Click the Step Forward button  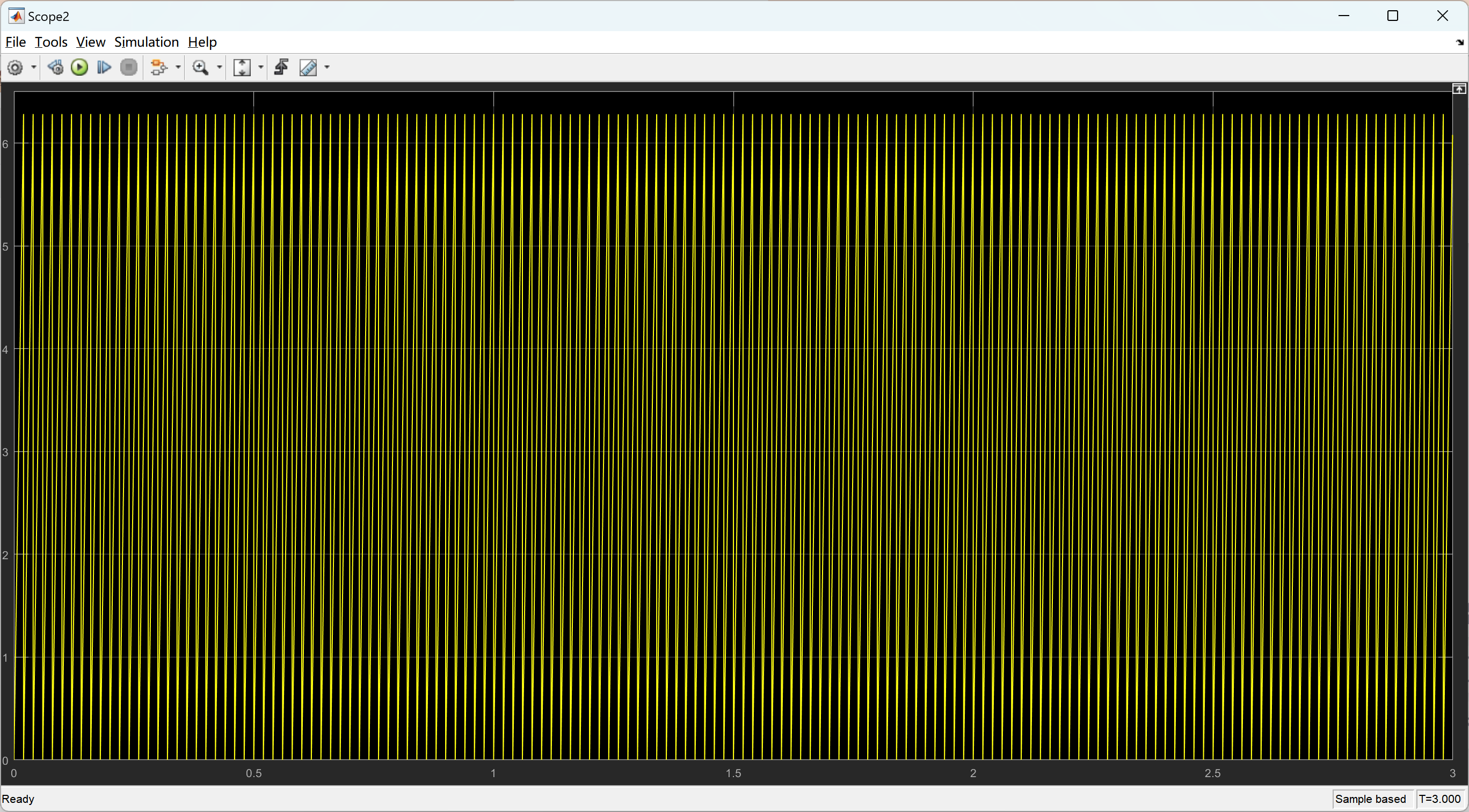[104, 67]
